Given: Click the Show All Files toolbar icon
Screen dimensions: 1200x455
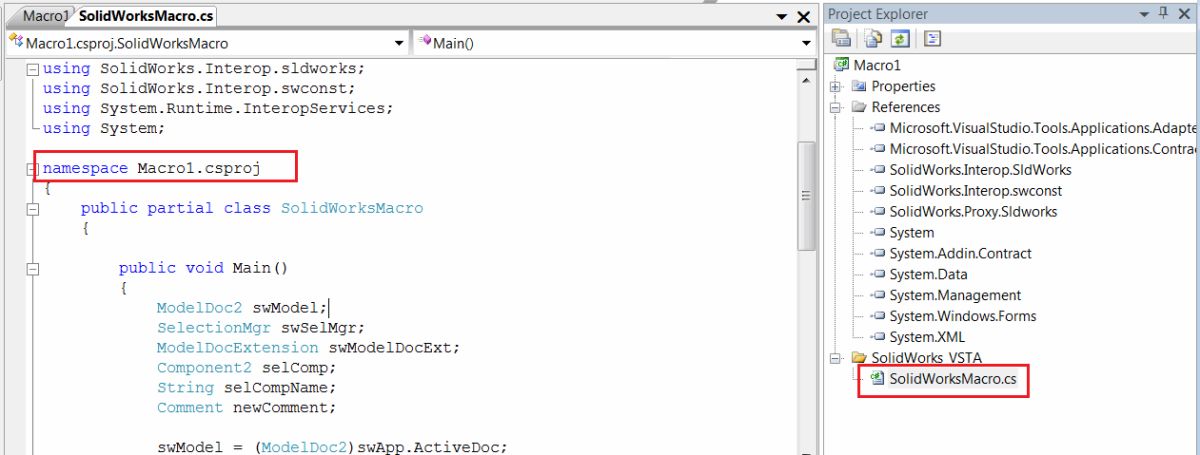Looking at the screenshot, I should click(x=873, y=39).
